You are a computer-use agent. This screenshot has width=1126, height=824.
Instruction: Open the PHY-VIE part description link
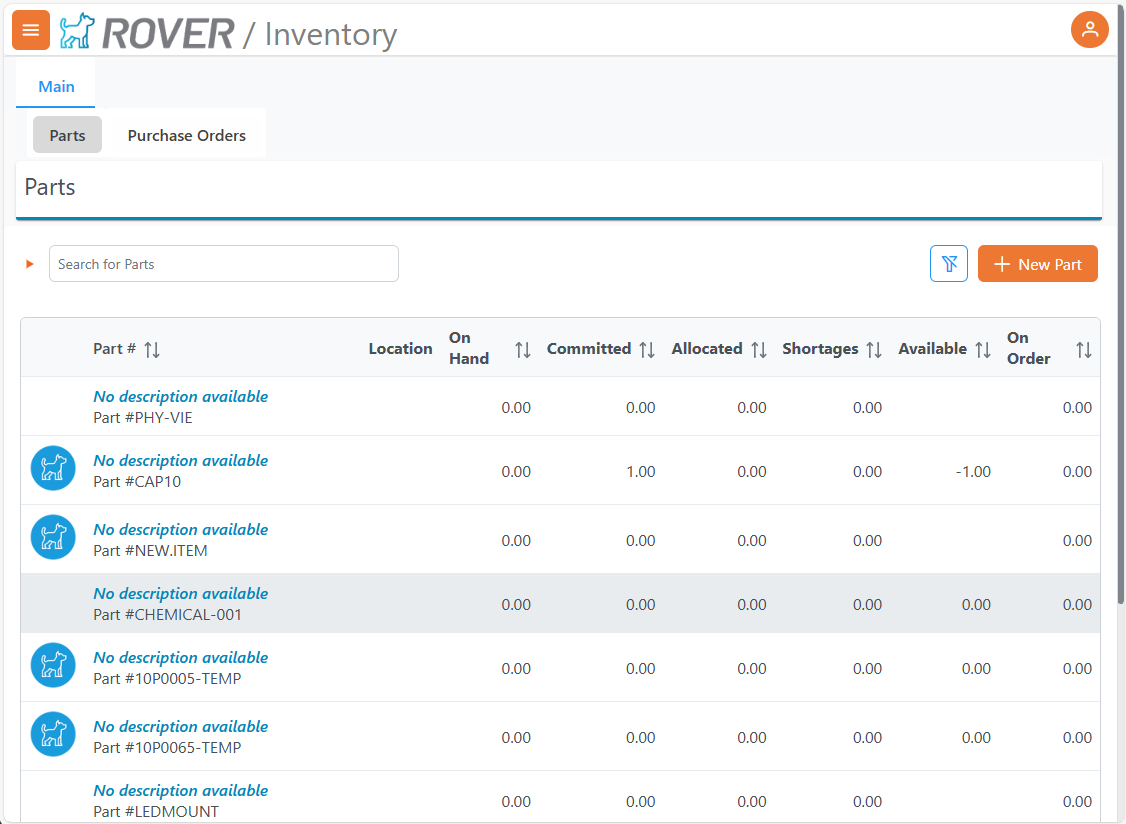[x=180, y=397]
